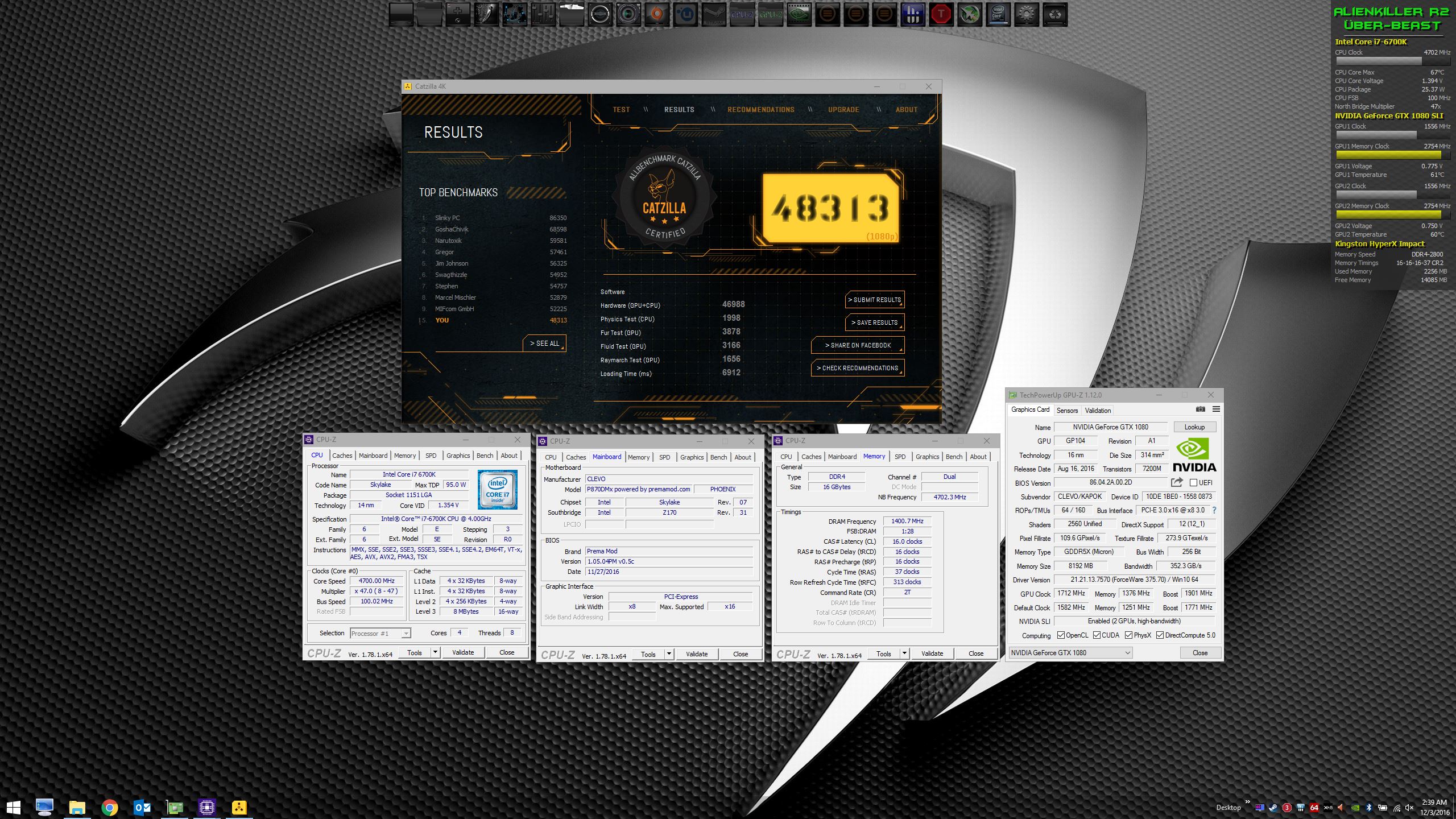This screenshot has width=1456, height=819.
Task: Open RECOMMENDATIONS tab in Catzilla
Action: [761, 110]
